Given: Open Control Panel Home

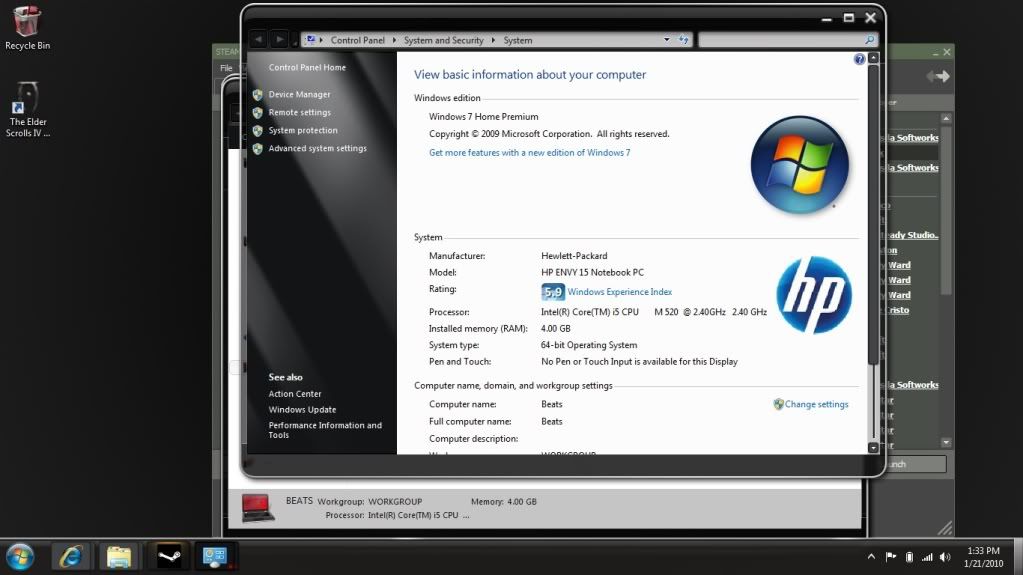Looking at the screenshot, I should point(307,67).
